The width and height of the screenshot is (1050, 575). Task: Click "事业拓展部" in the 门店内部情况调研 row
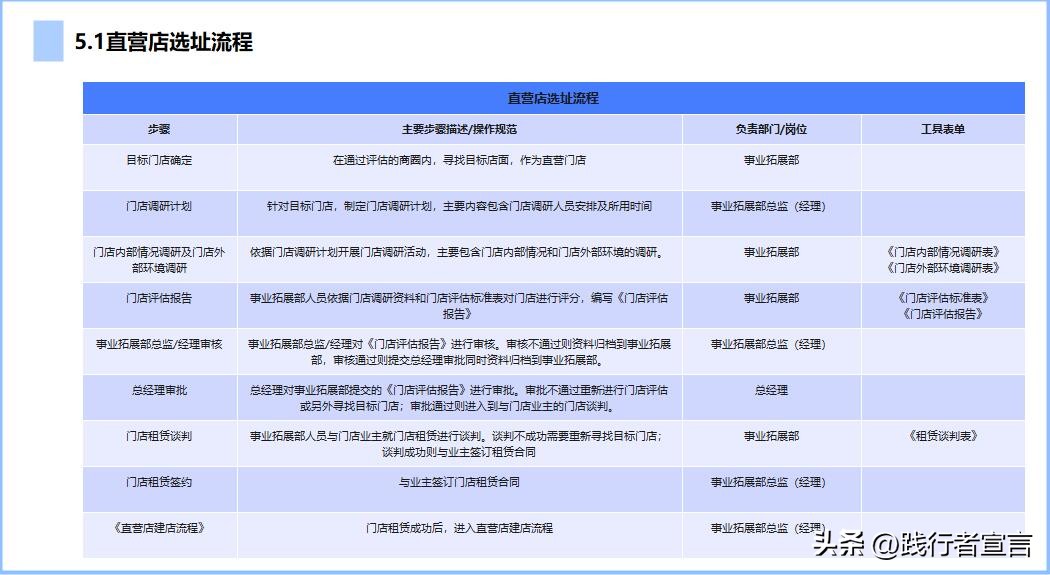click(x=771, y=252)
